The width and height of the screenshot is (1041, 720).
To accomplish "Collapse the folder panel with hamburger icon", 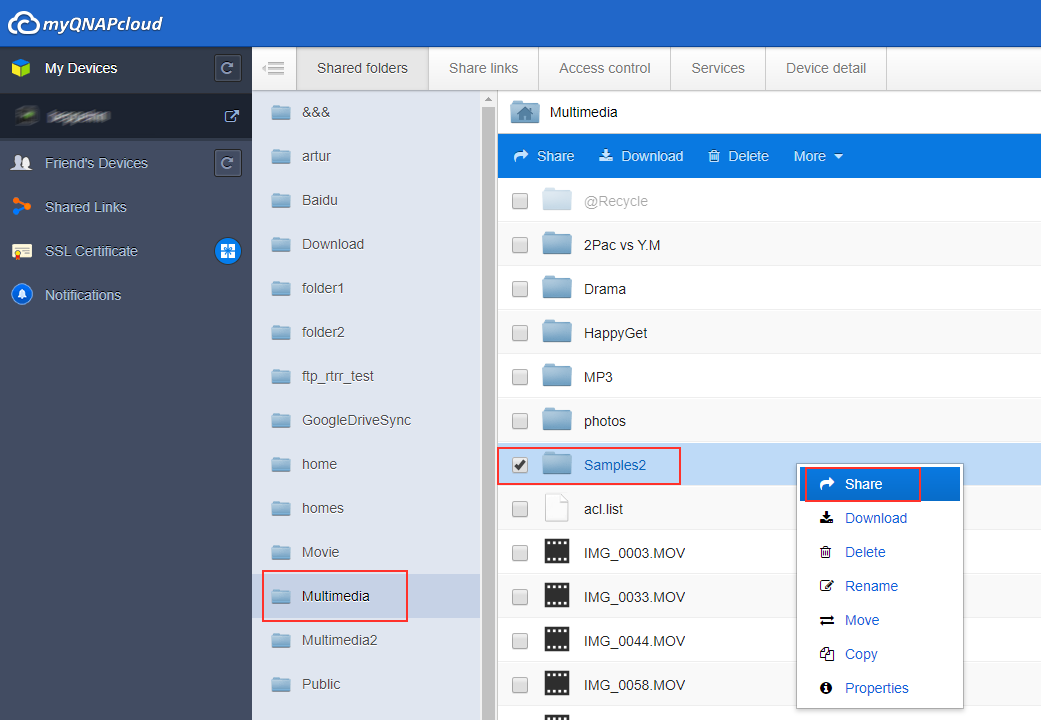I will [x=274, y=69].
